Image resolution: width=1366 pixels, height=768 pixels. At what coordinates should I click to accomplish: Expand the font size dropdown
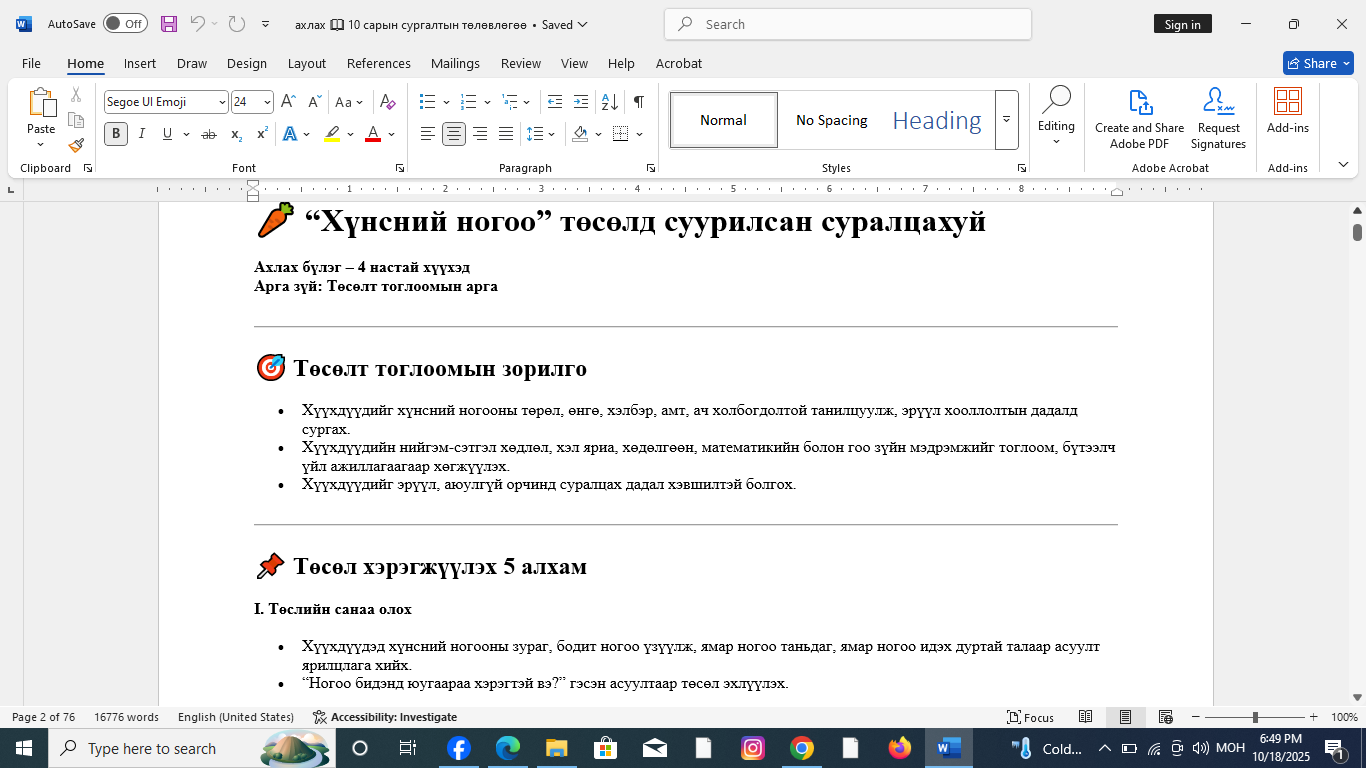(x=267, y=102)
